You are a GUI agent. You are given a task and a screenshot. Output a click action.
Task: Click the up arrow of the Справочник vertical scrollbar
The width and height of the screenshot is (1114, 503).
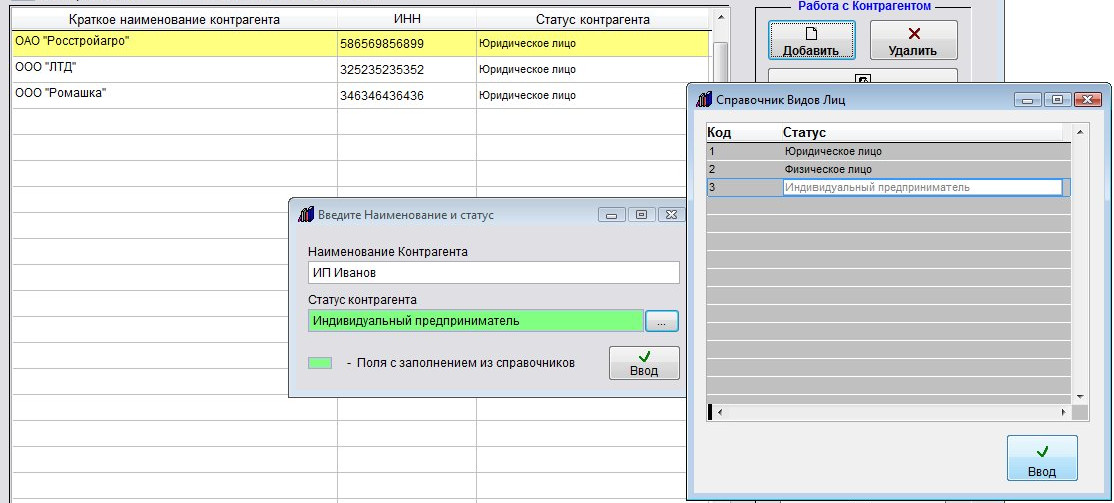click(x=1080, y=133)
